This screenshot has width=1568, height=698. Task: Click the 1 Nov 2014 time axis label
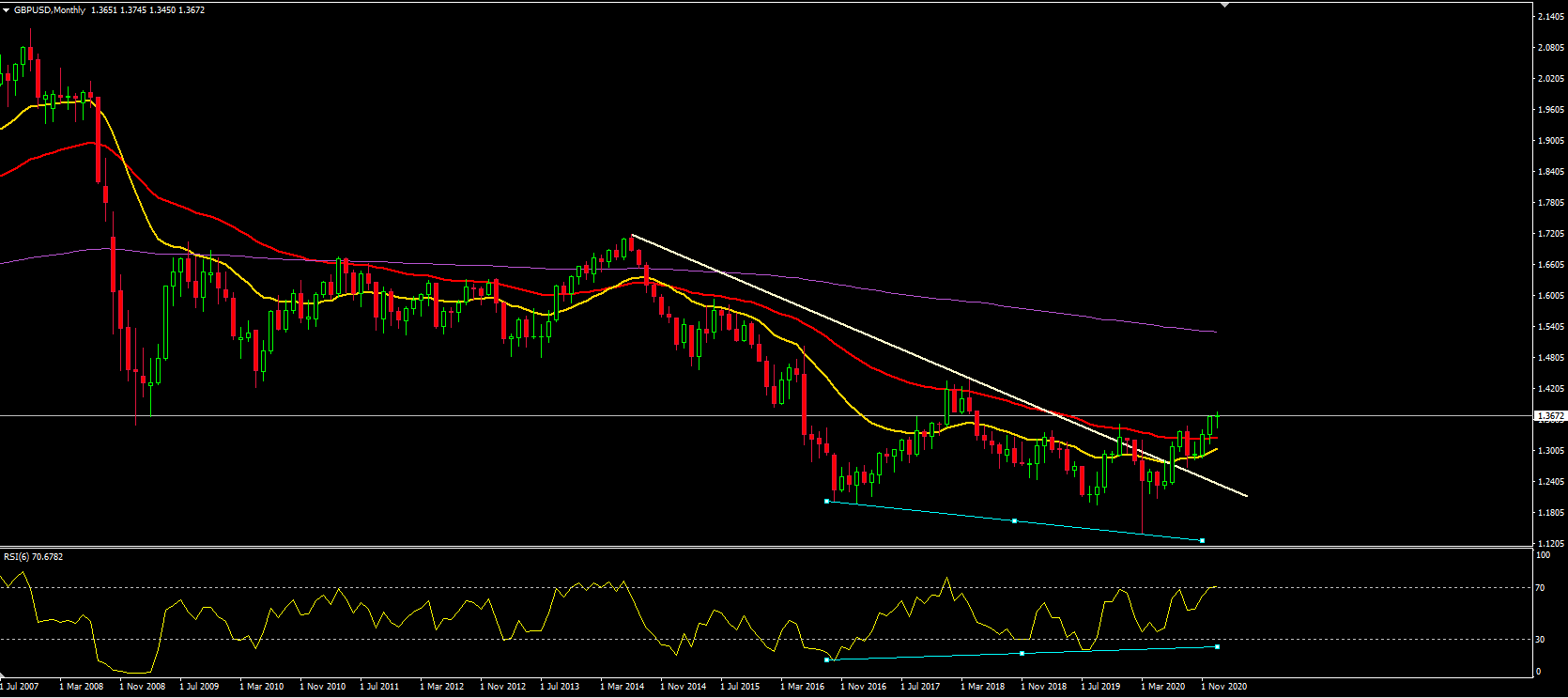(683, 687)
